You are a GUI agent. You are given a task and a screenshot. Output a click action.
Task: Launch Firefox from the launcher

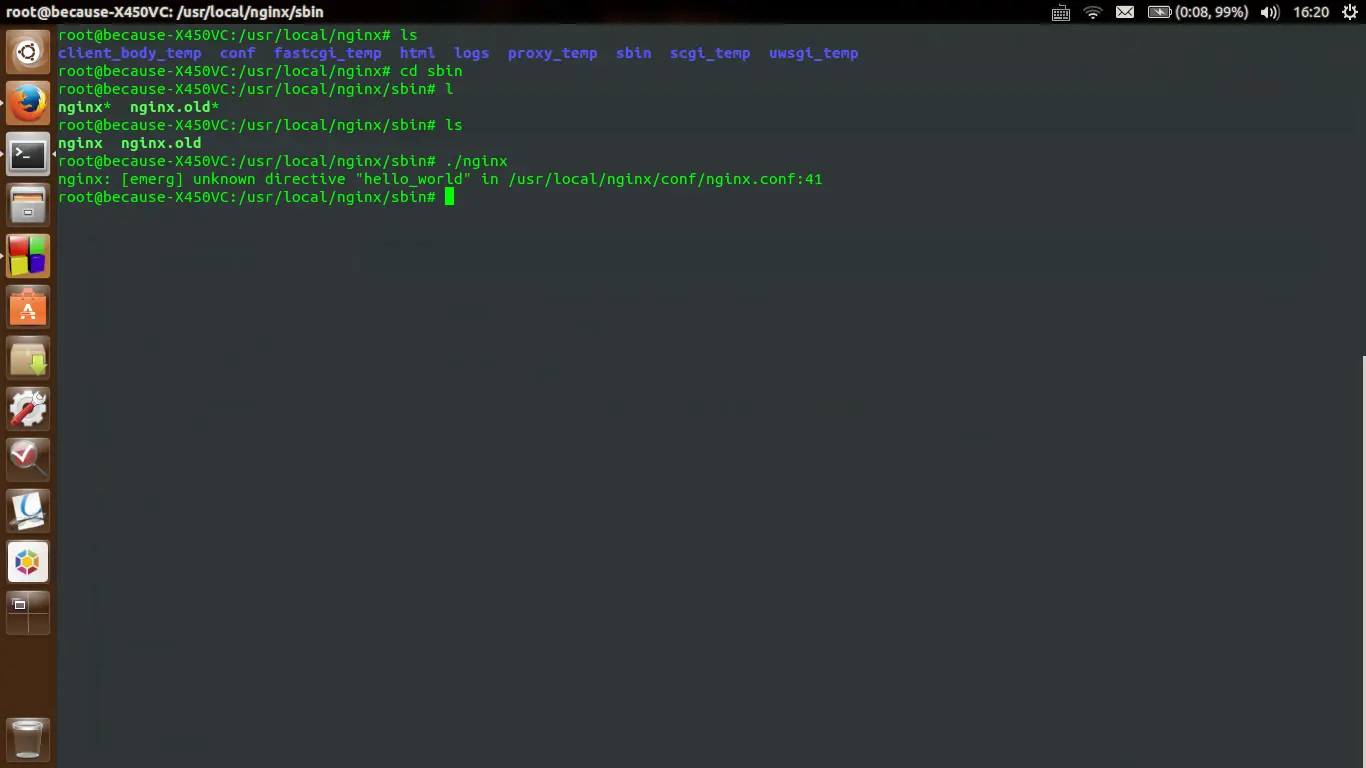[28, 104]
